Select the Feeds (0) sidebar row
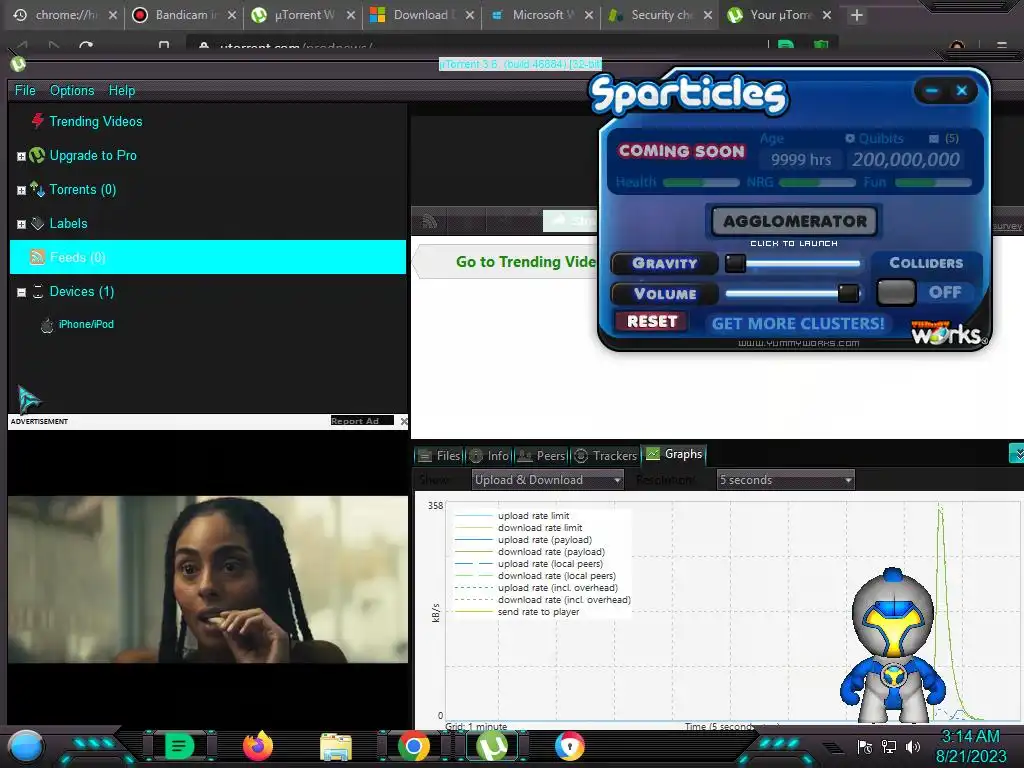The width and height of the screenshot is (1024, 768). (208, 257)
